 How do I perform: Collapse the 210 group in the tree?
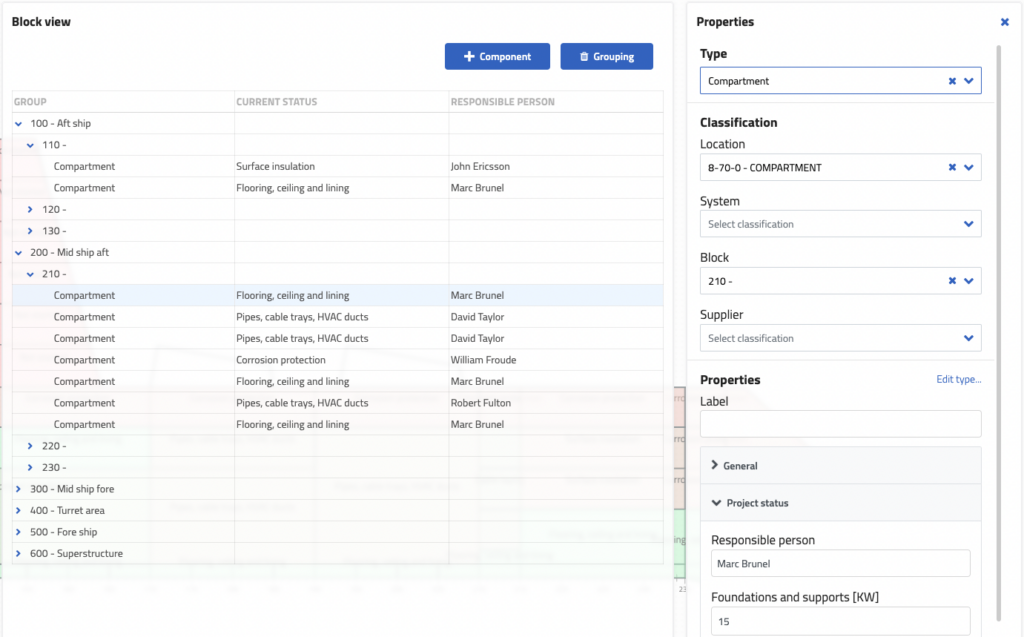click(x=29, y=273)
